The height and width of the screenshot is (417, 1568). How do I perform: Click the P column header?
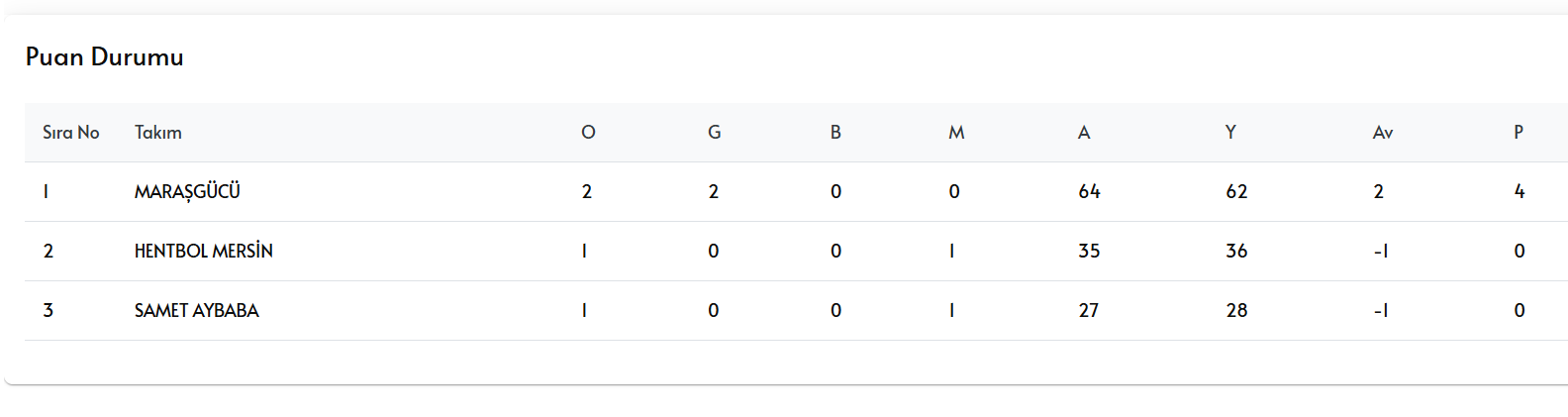[x=1519, y=132]
